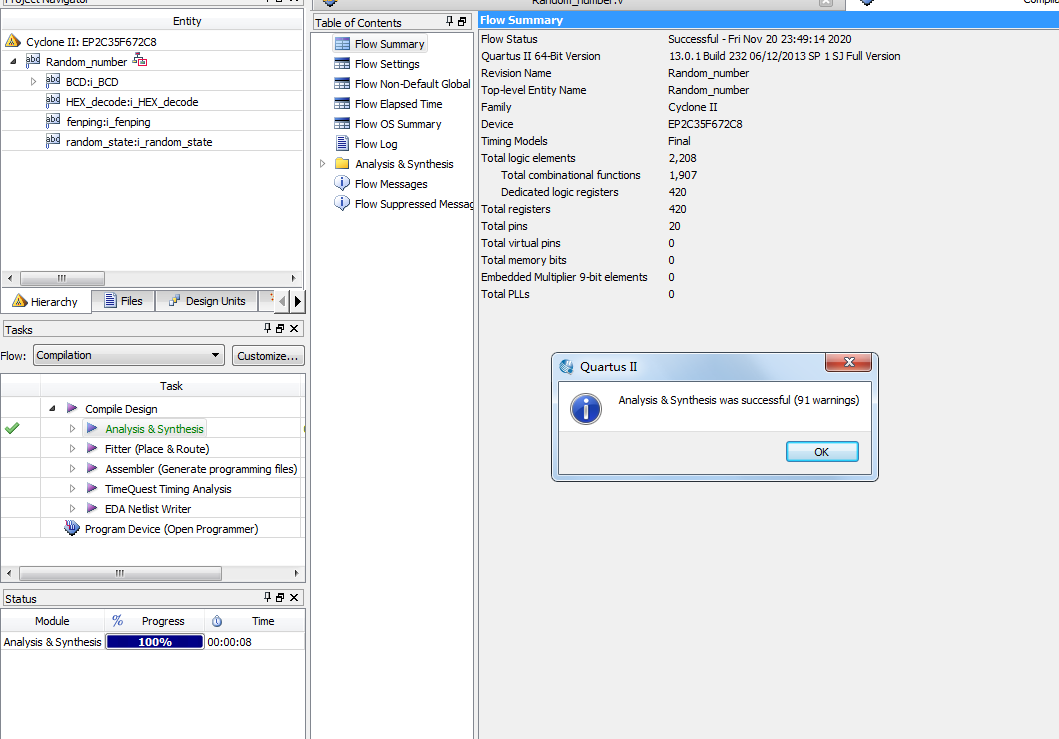Click the Cyclone II device warning icon
Image resolution: width=1059 pixels, height=739 pixels.
click(x=13, y=41)
